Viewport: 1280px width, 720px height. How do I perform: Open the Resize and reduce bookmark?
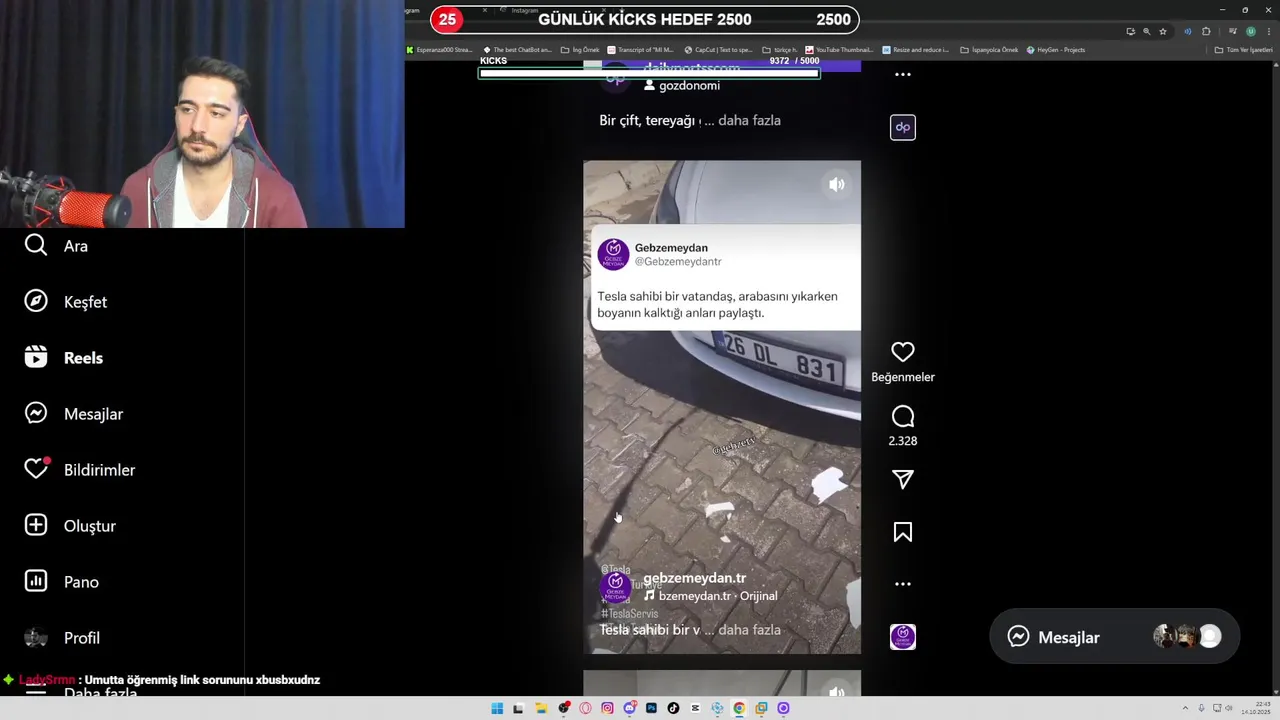point(916,50)
